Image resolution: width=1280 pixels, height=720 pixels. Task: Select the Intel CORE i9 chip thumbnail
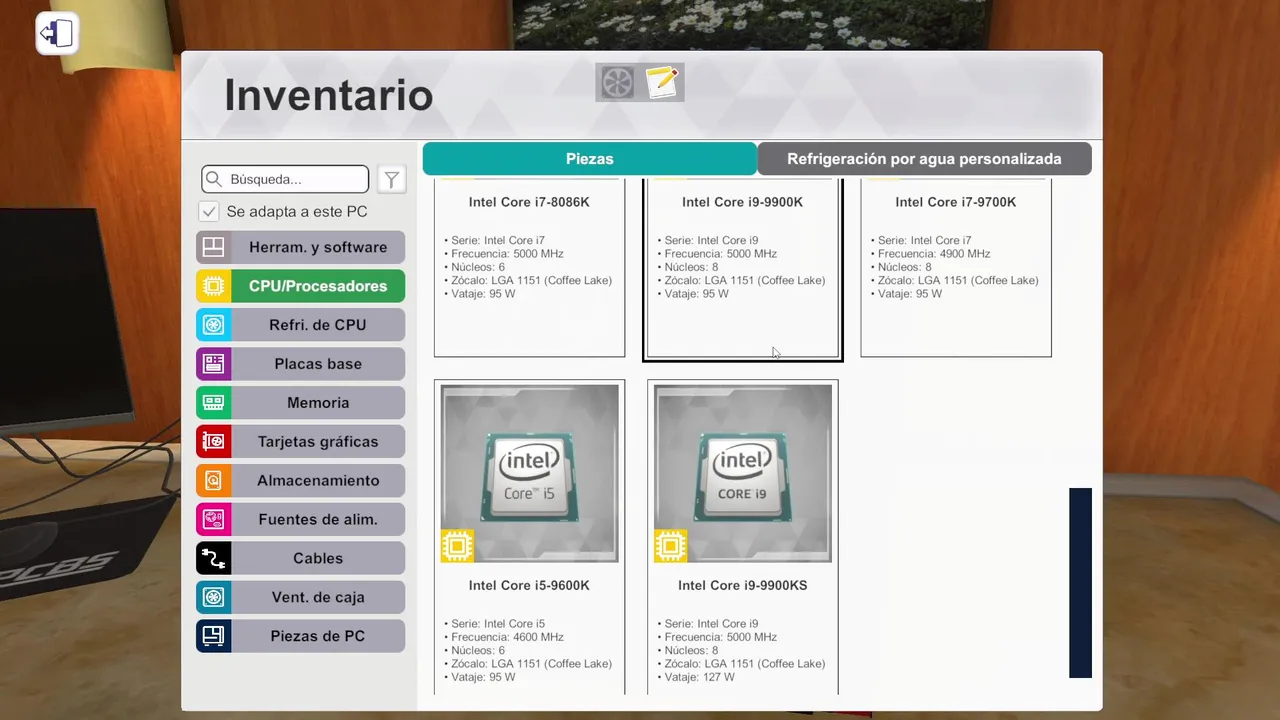click(743, 474)
